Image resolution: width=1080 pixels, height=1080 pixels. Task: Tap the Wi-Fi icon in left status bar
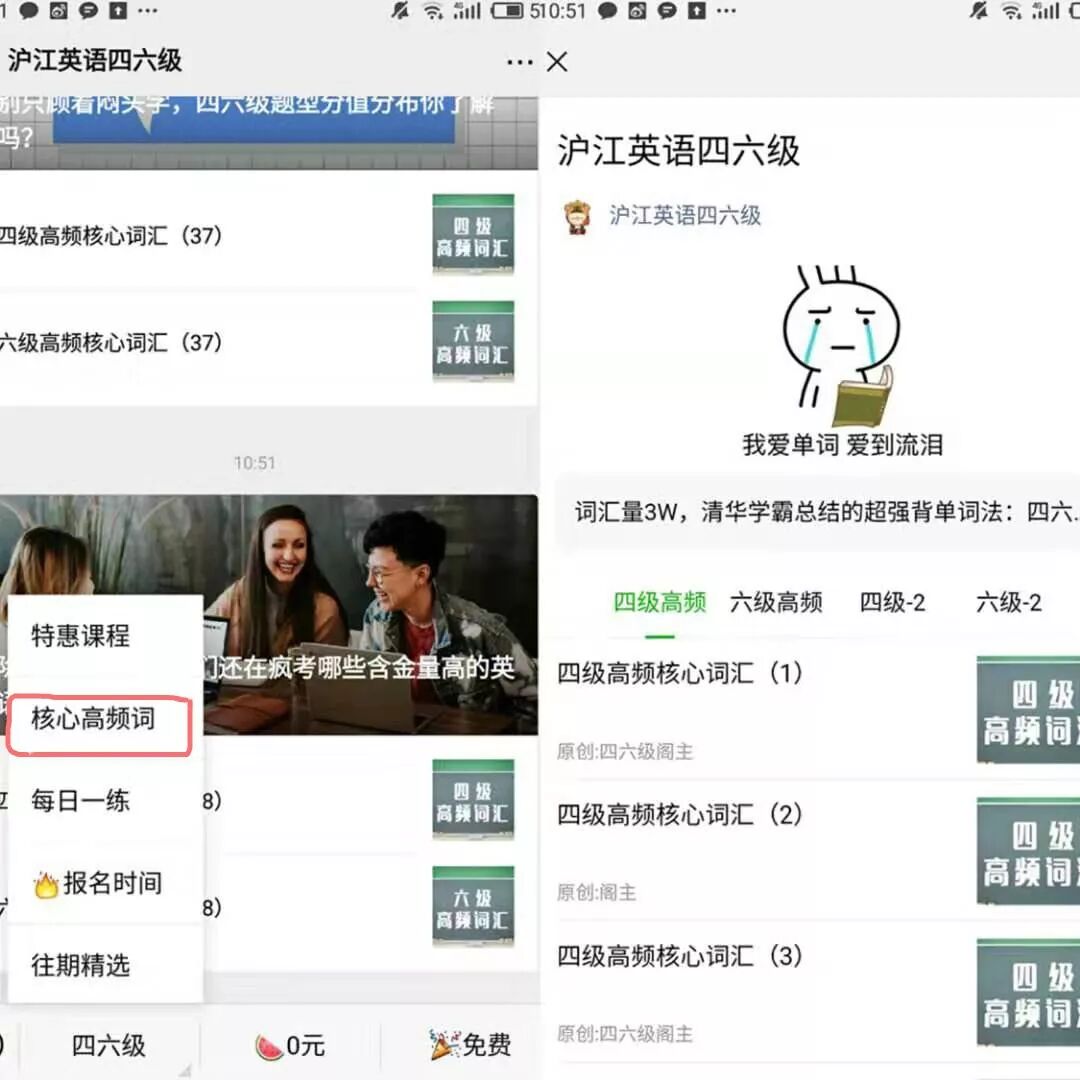(x=433, y=11)
